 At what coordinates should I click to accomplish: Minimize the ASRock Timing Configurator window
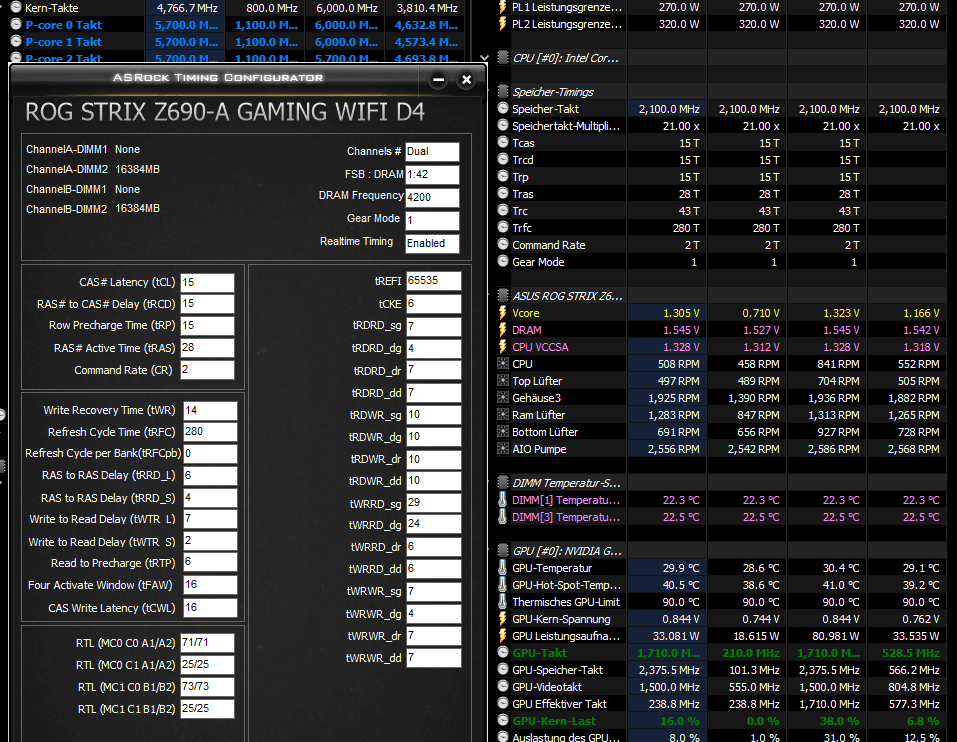[x=438, y=79]
